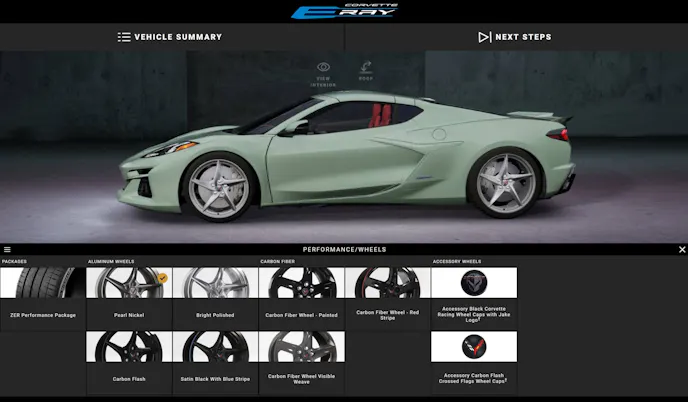This screenshot has height=402, width=688.
Task: Go to Next Steps tab
Action: point(515,37)
